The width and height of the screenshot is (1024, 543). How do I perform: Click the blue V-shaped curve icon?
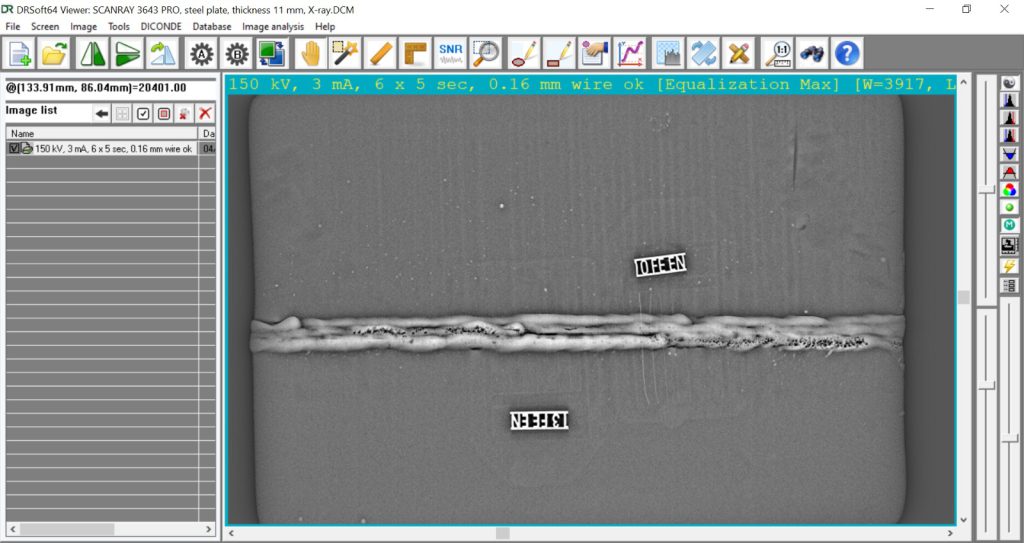point(1010,155)
